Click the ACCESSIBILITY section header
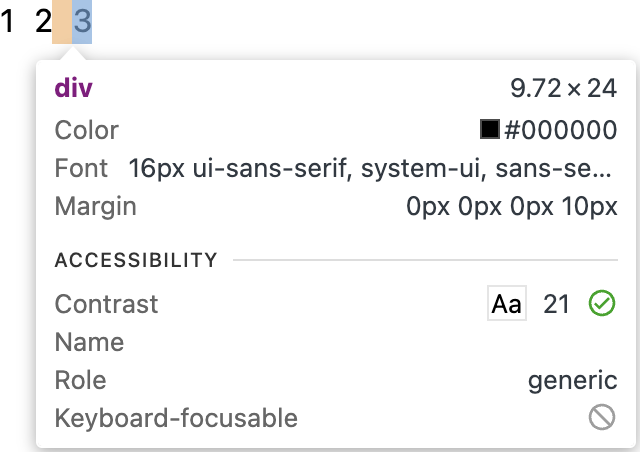 point(136,261)
